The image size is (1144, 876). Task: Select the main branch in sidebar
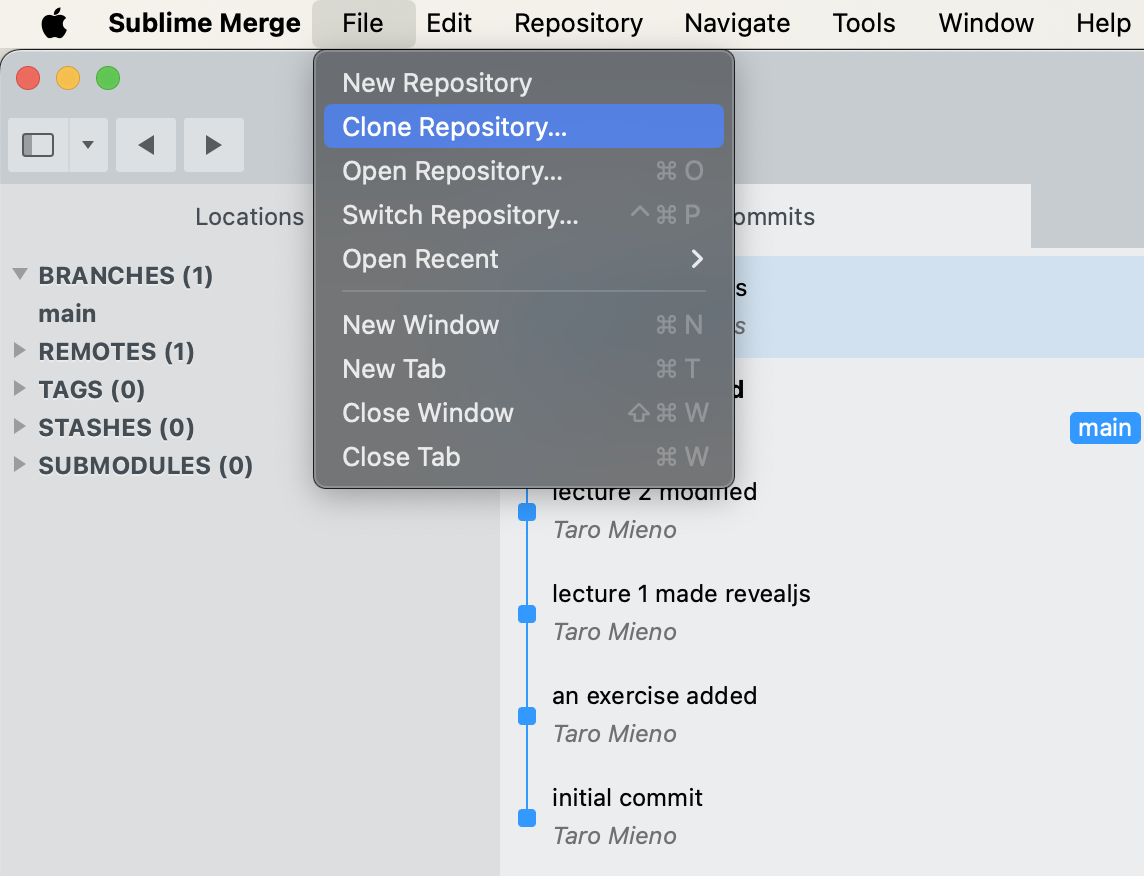tap(67, 313)
